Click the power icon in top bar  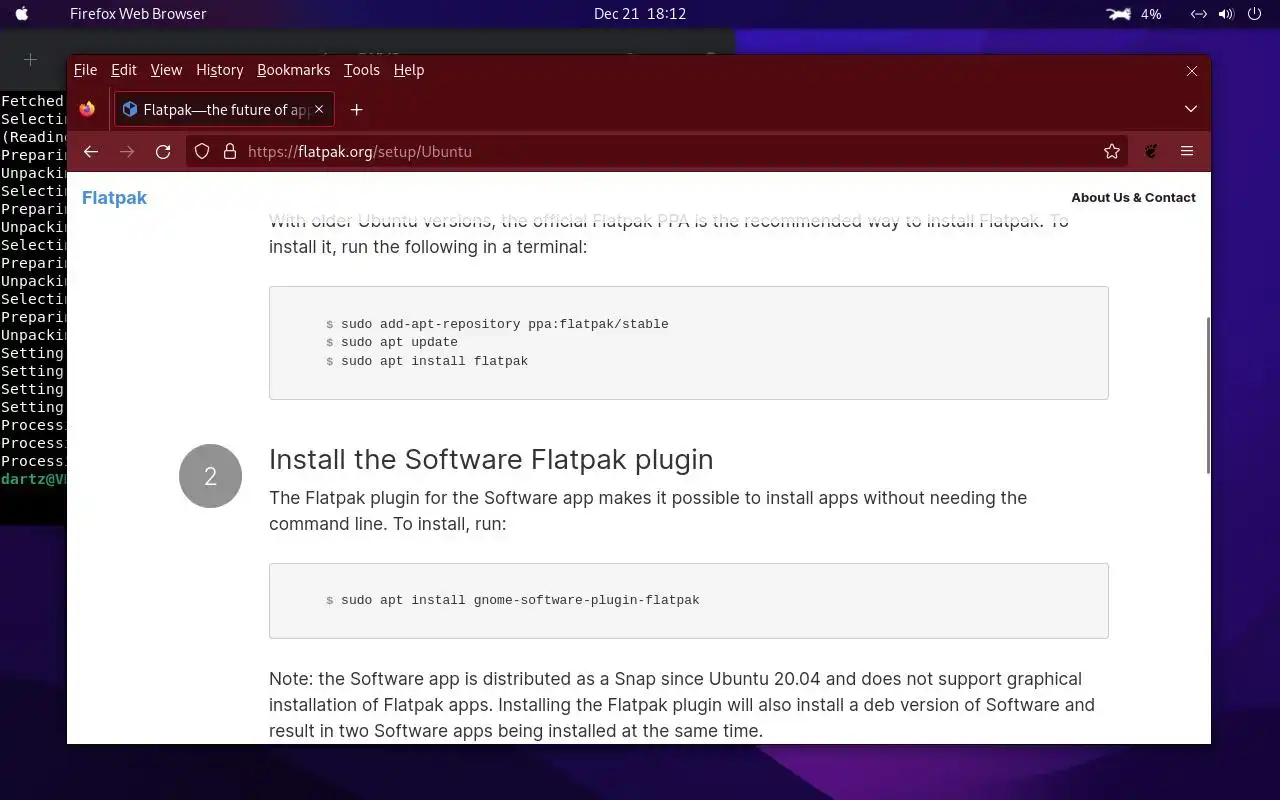tap(1255, 14)
